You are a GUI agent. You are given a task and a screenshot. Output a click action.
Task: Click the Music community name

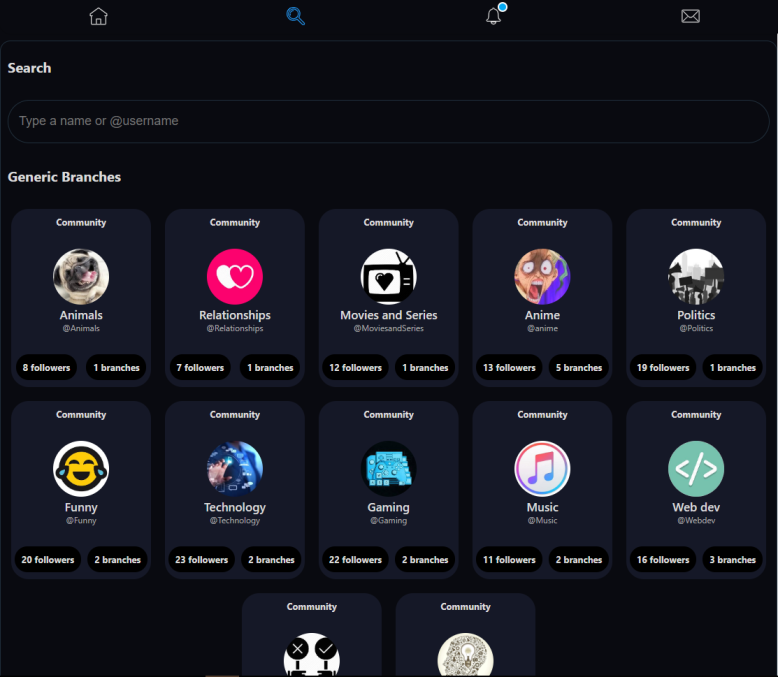tap(542, 507)
